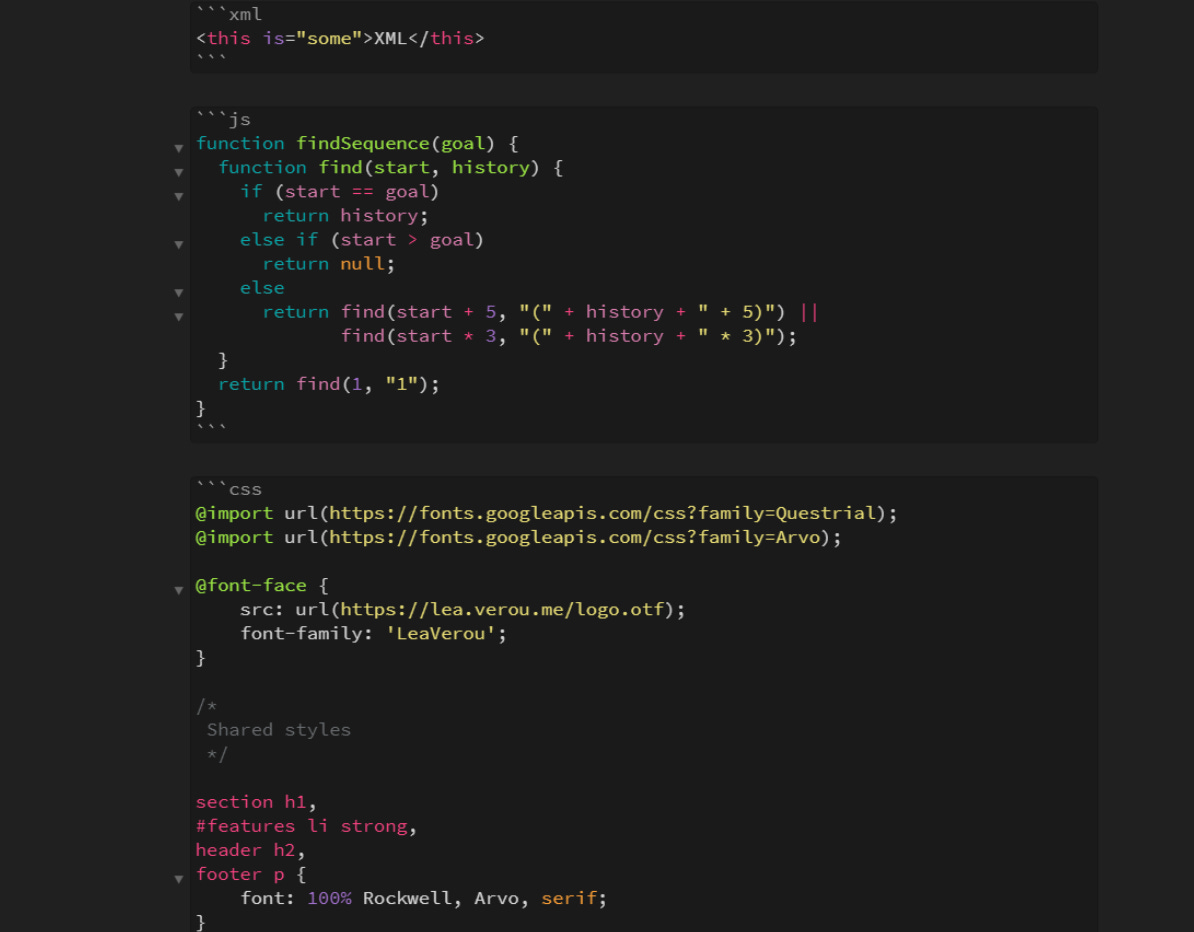Collapse the @font-face block fold arrow
The width and height of the screenshot is (1194, 932).
[179, 591]
